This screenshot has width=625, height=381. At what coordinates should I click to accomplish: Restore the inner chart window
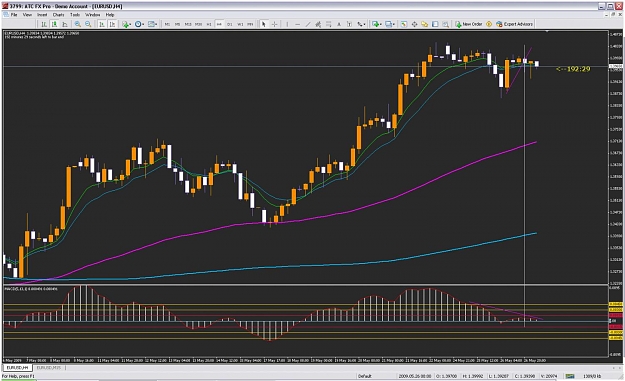[x=614, y=14]
